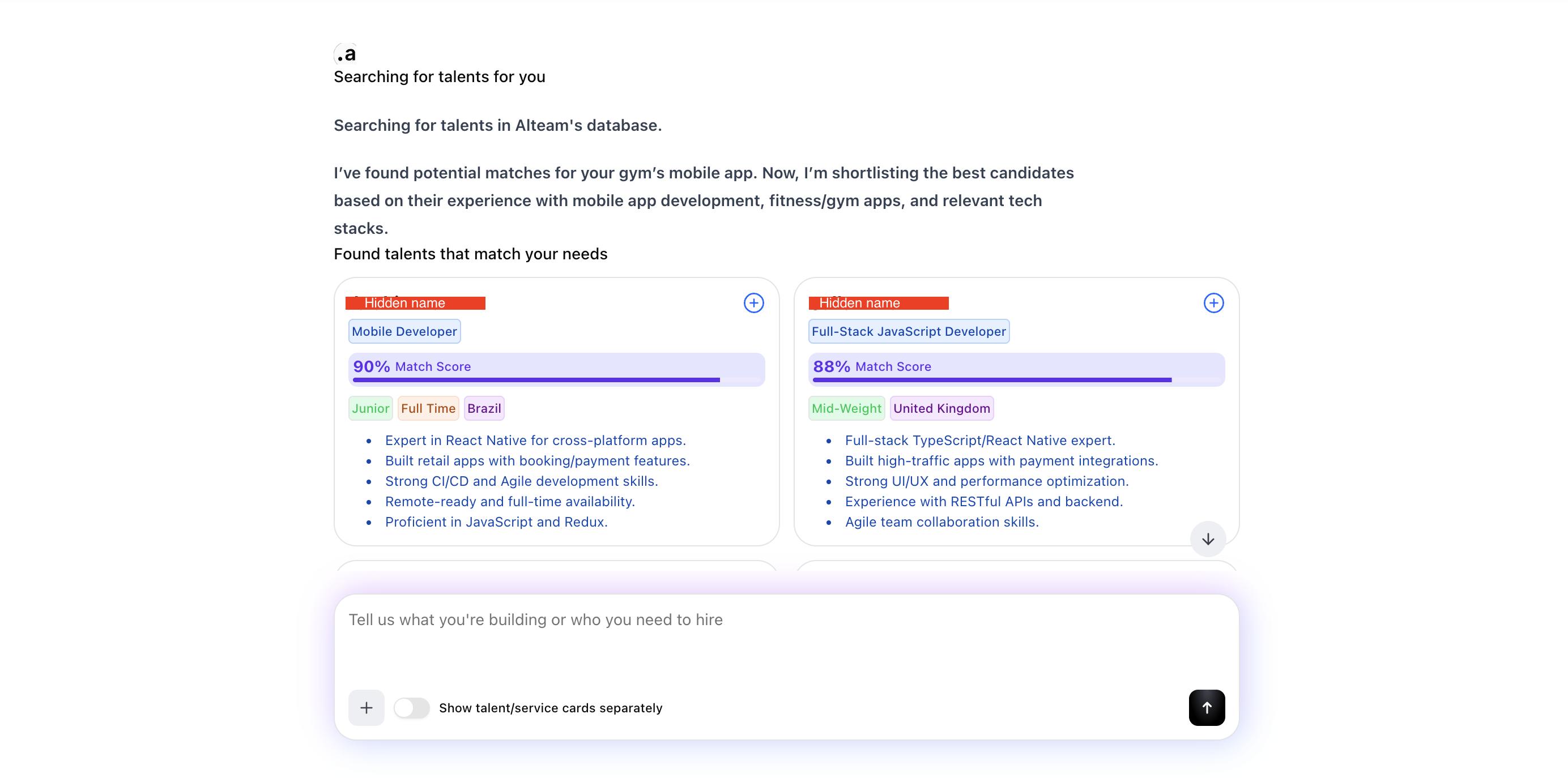The image size is (1568, 778).
Task: Click the 88% Match Score progress bar
Action: (1016, 369)
